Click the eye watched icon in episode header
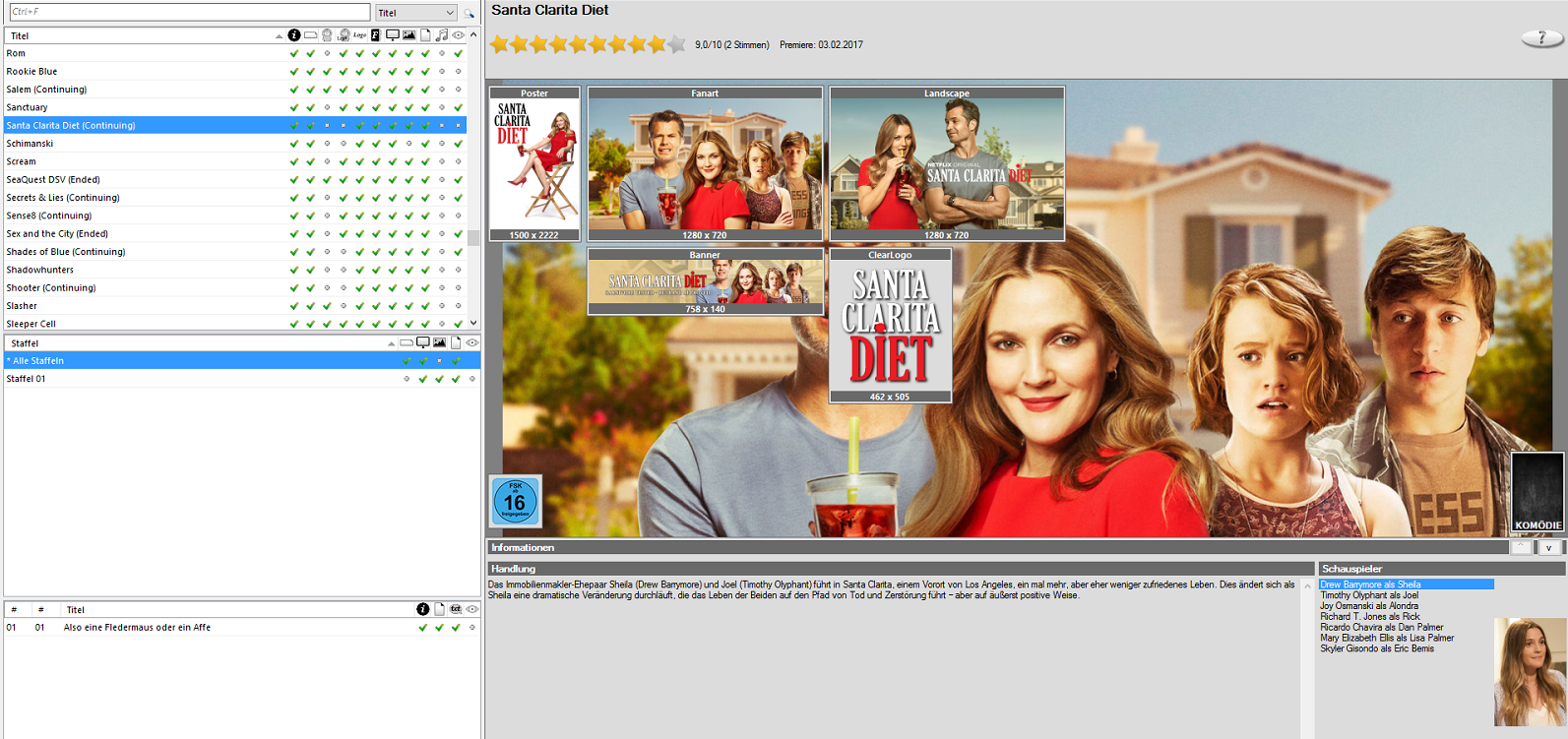This screenshot has height=739, width=1568. pos(472,609)
